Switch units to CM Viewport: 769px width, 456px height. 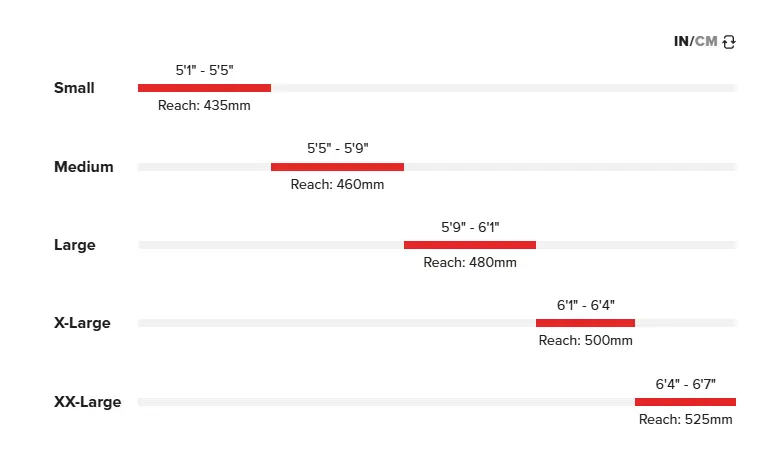pos(706,42)
